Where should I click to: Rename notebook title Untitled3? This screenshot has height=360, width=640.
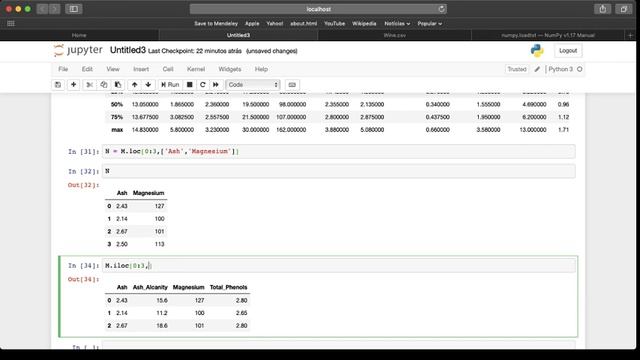pyautogui.click(x=127, y=50)
